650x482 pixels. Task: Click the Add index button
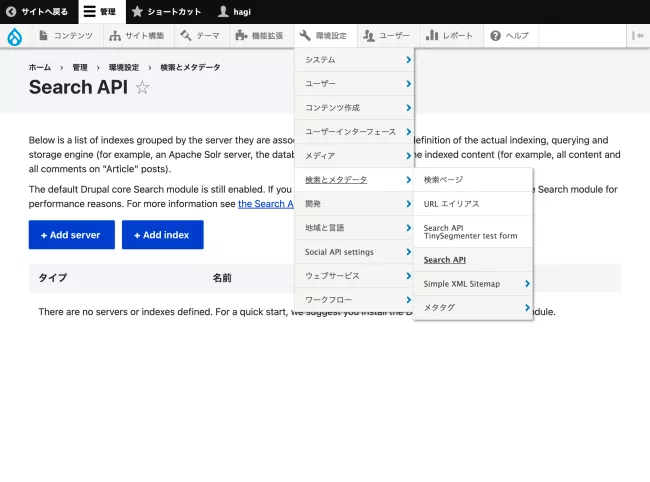coord(162,235)
